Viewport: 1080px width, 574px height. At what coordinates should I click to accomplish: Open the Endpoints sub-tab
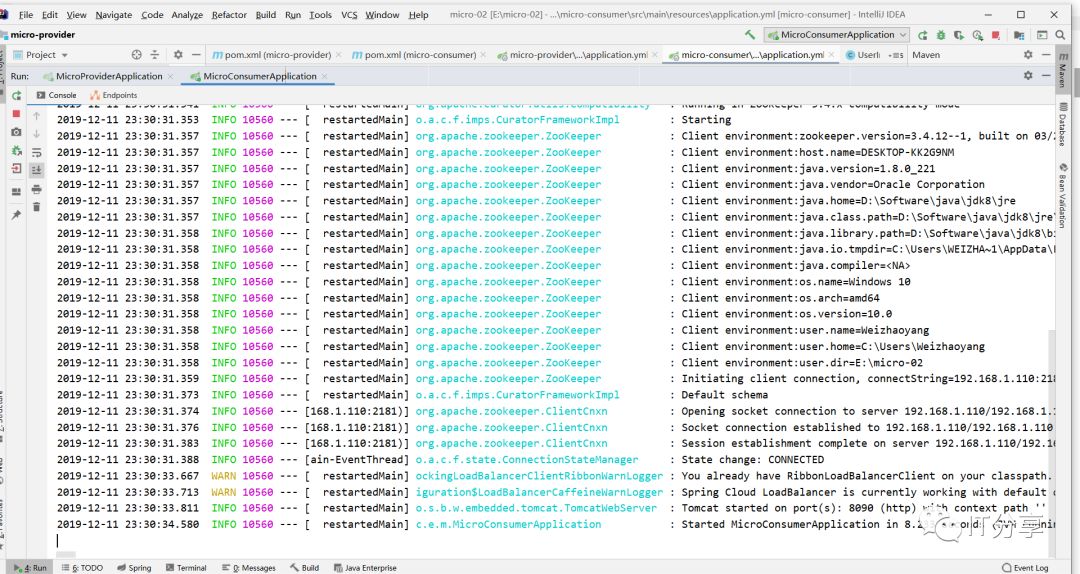coord(114,95)
